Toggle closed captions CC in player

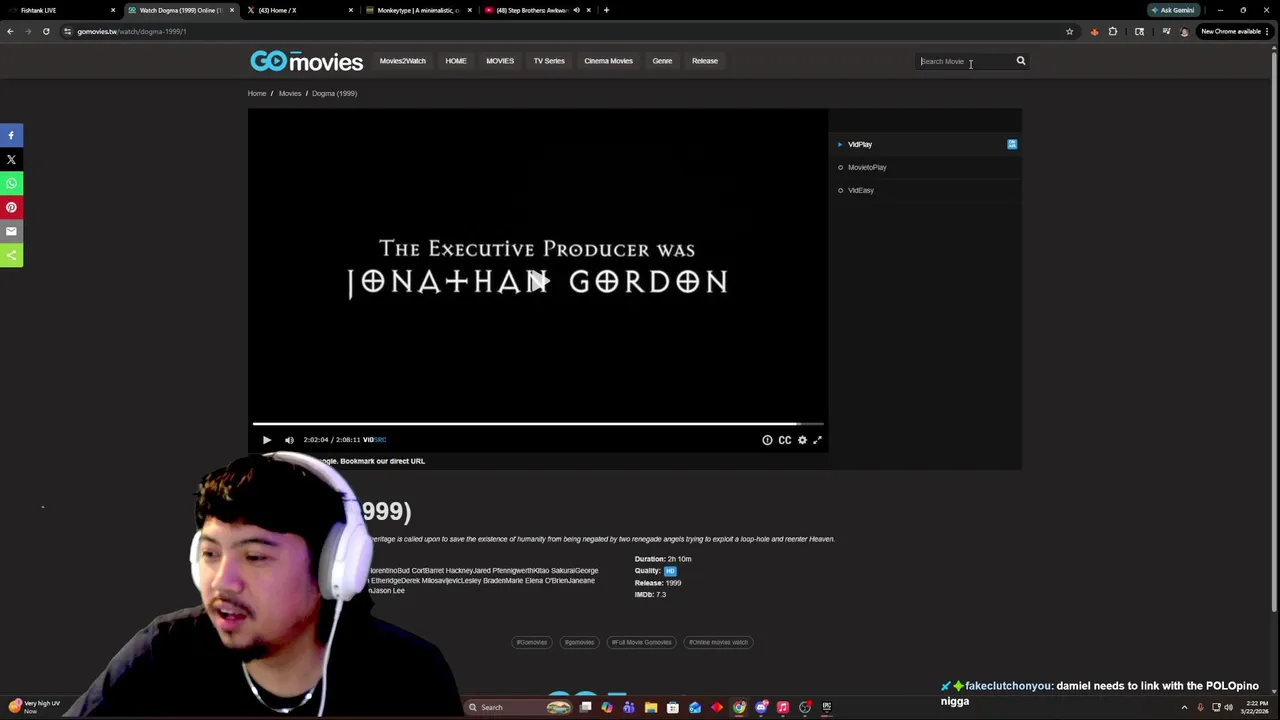coord(785,440)
